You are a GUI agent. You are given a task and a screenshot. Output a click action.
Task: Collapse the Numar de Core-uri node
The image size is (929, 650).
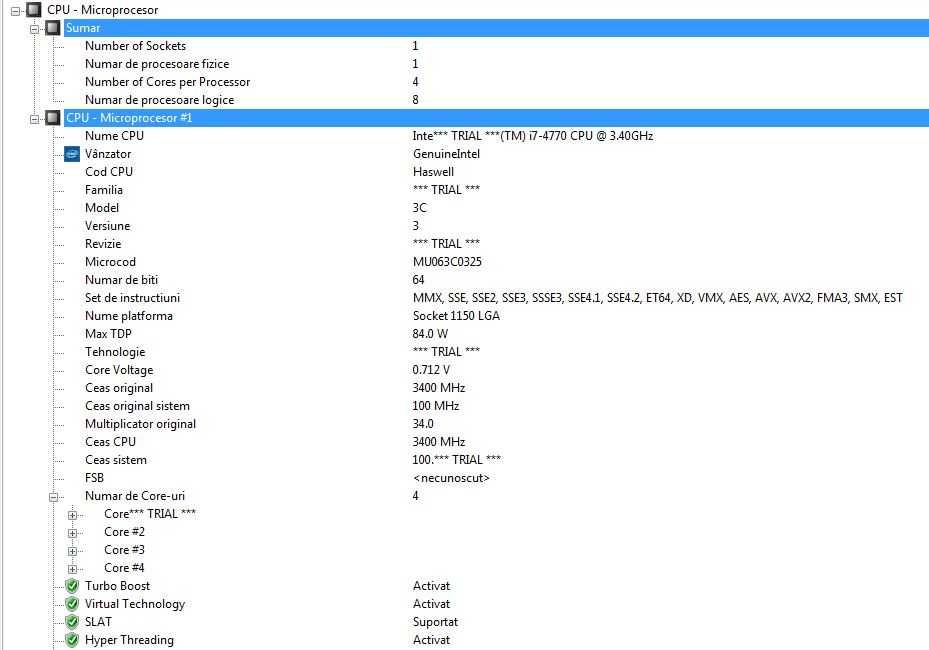coord(53,497)
